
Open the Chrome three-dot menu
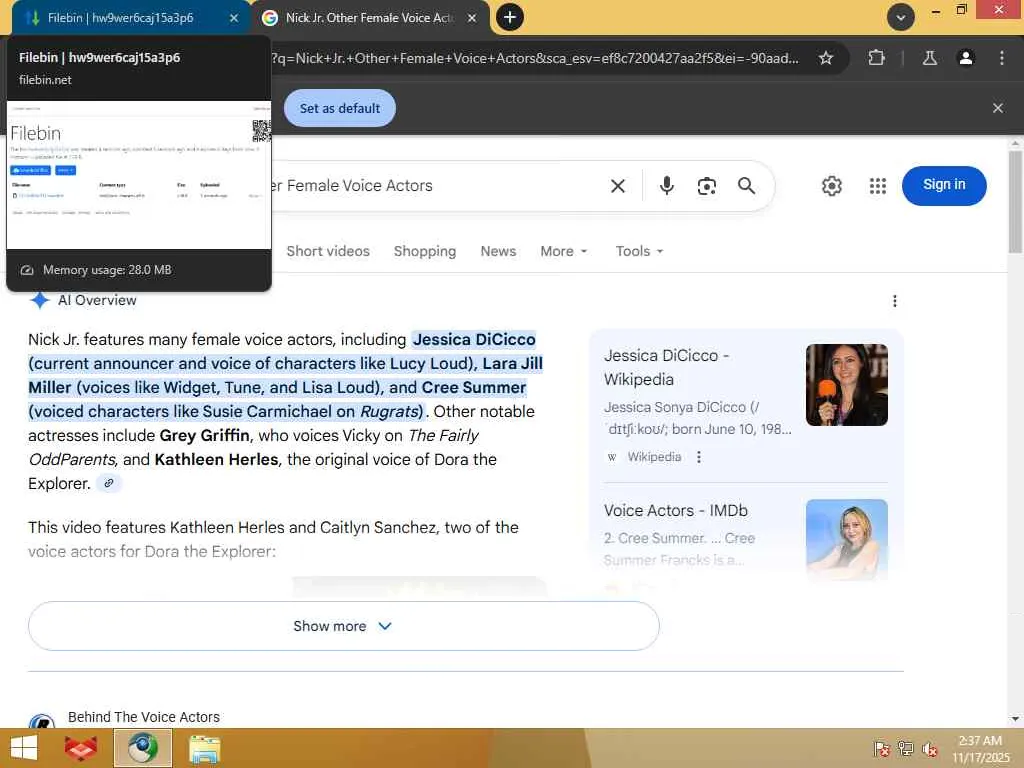1001,58
